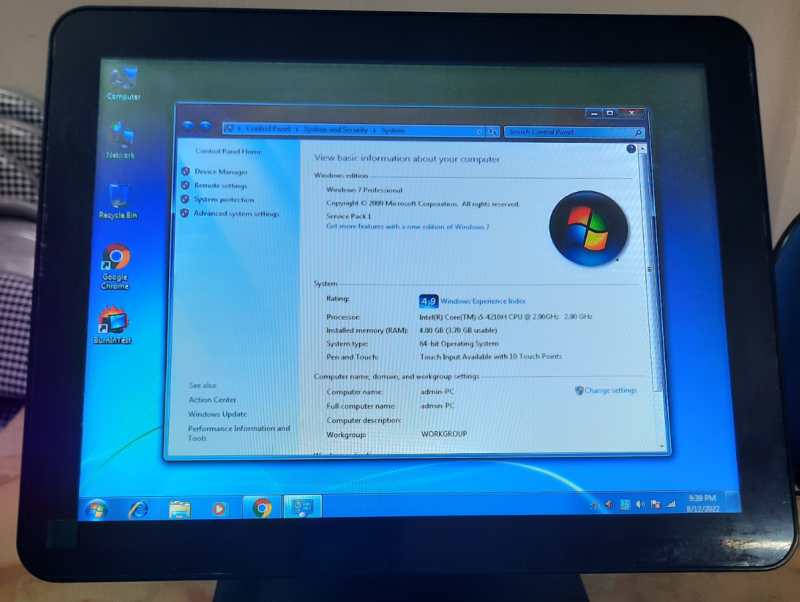Switch to Chrome in the taskbar

tap(262, 508)
